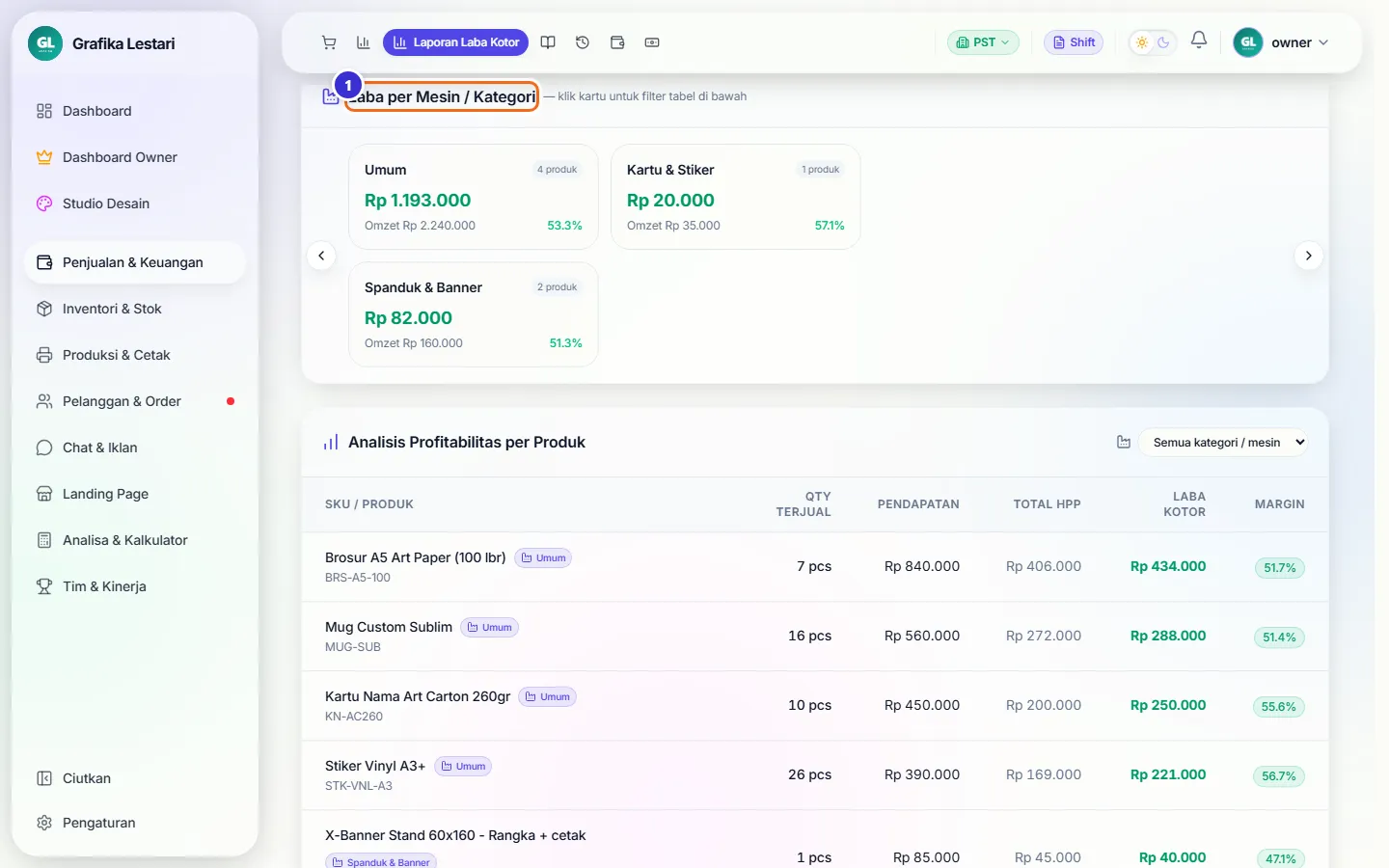Open the history clock icon
This screenshot has width=1389, height=868.
pyautogui.click(x=583, y=42)
